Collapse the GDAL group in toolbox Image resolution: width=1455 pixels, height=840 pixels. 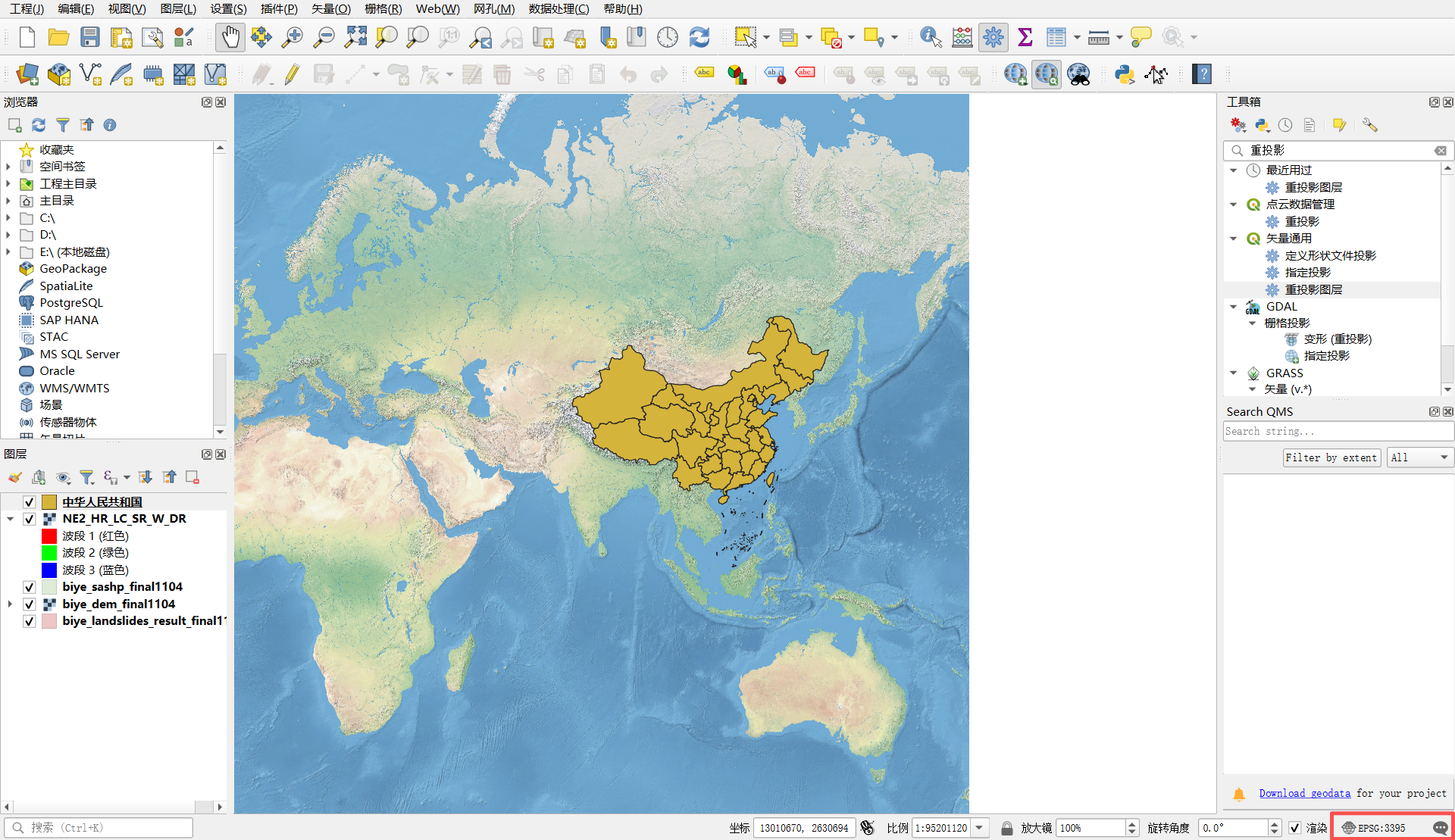click(1234, 307)
